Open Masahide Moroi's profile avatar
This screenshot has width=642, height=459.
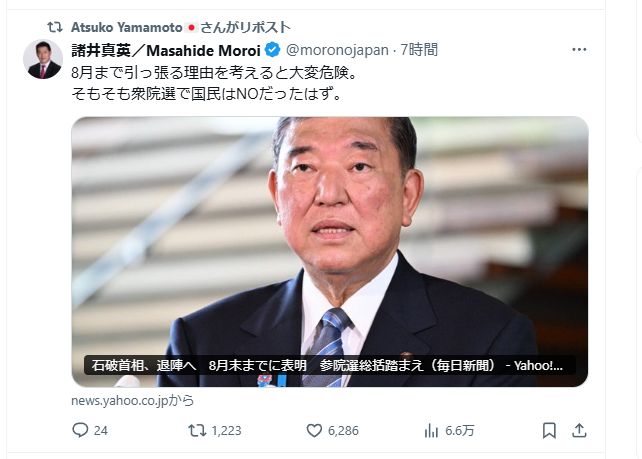pyautogui.click(x=43, y=59)
